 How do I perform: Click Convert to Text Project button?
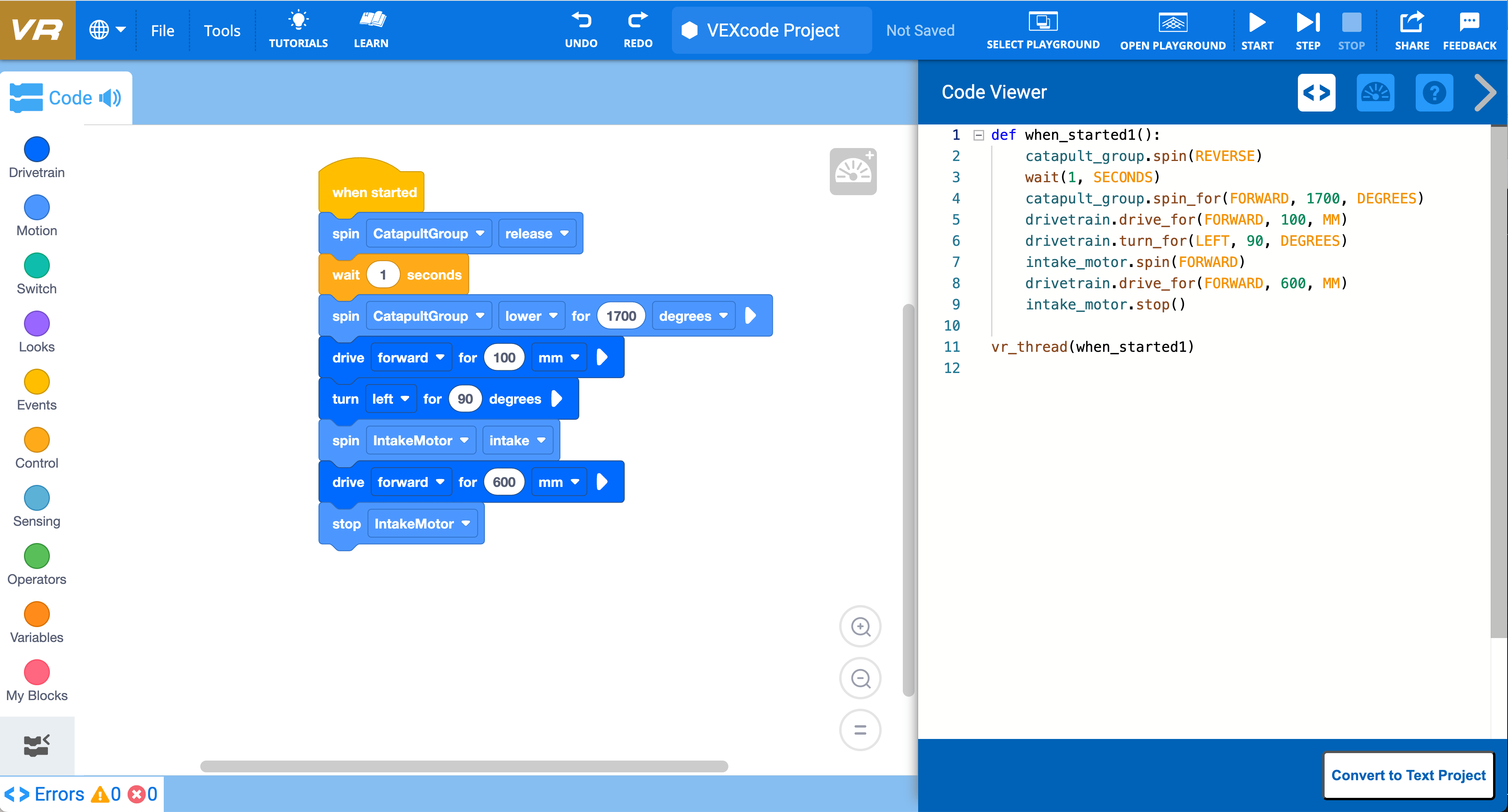click(1408, 775)
